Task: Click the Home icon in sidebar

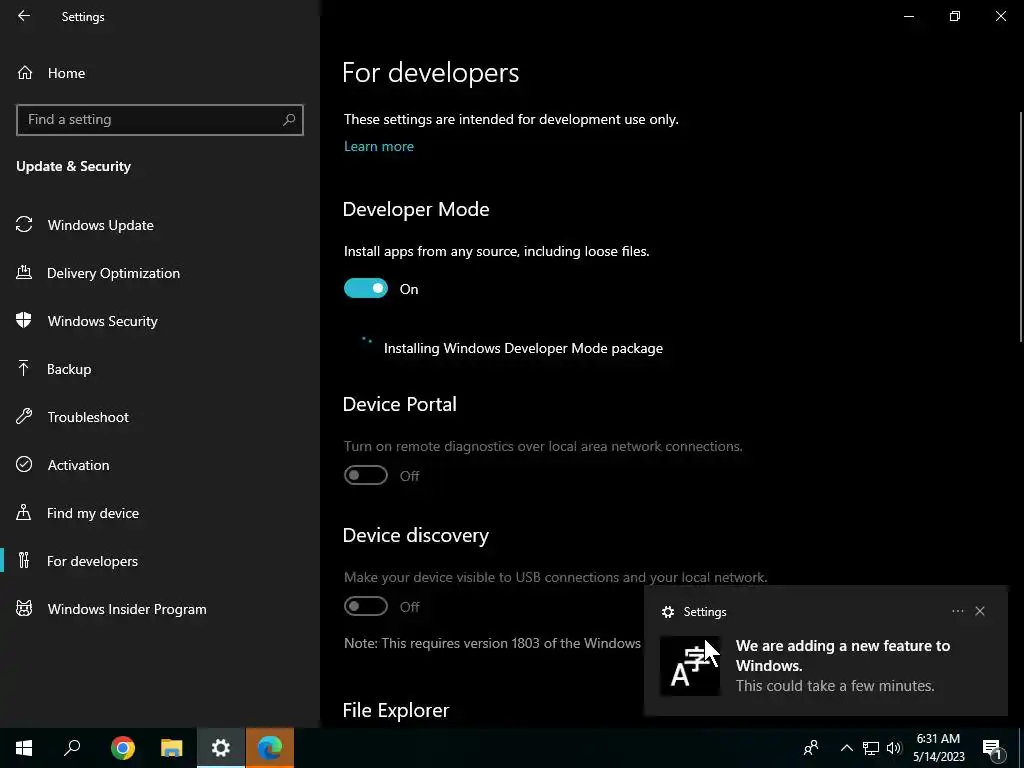Action: pyautogui.click(x=25, y=72)
